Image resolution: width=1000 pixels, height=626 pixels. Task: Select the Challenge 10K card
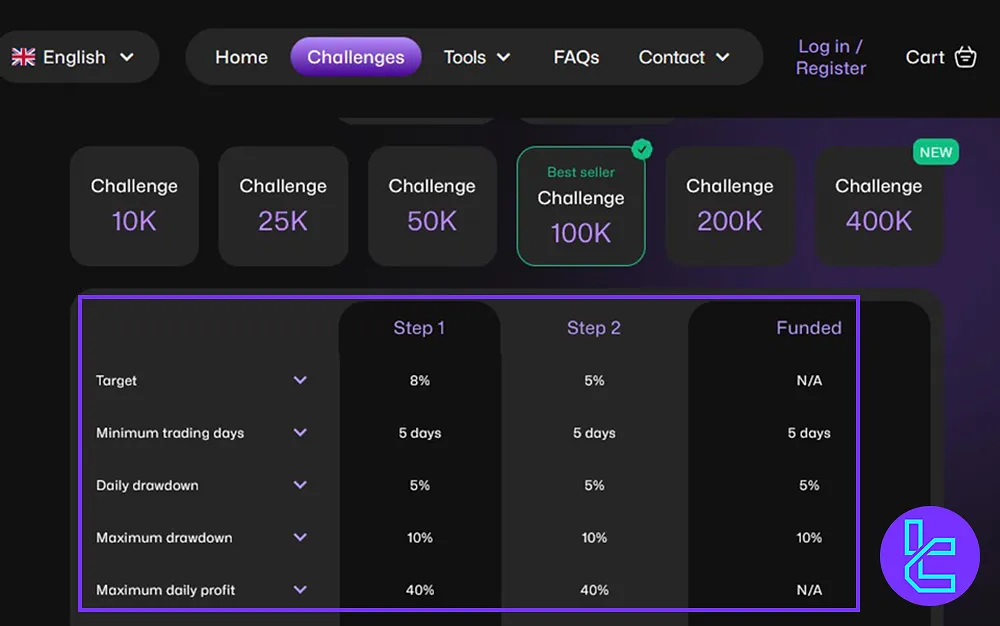pyautogui.click(x=134, y=206)
